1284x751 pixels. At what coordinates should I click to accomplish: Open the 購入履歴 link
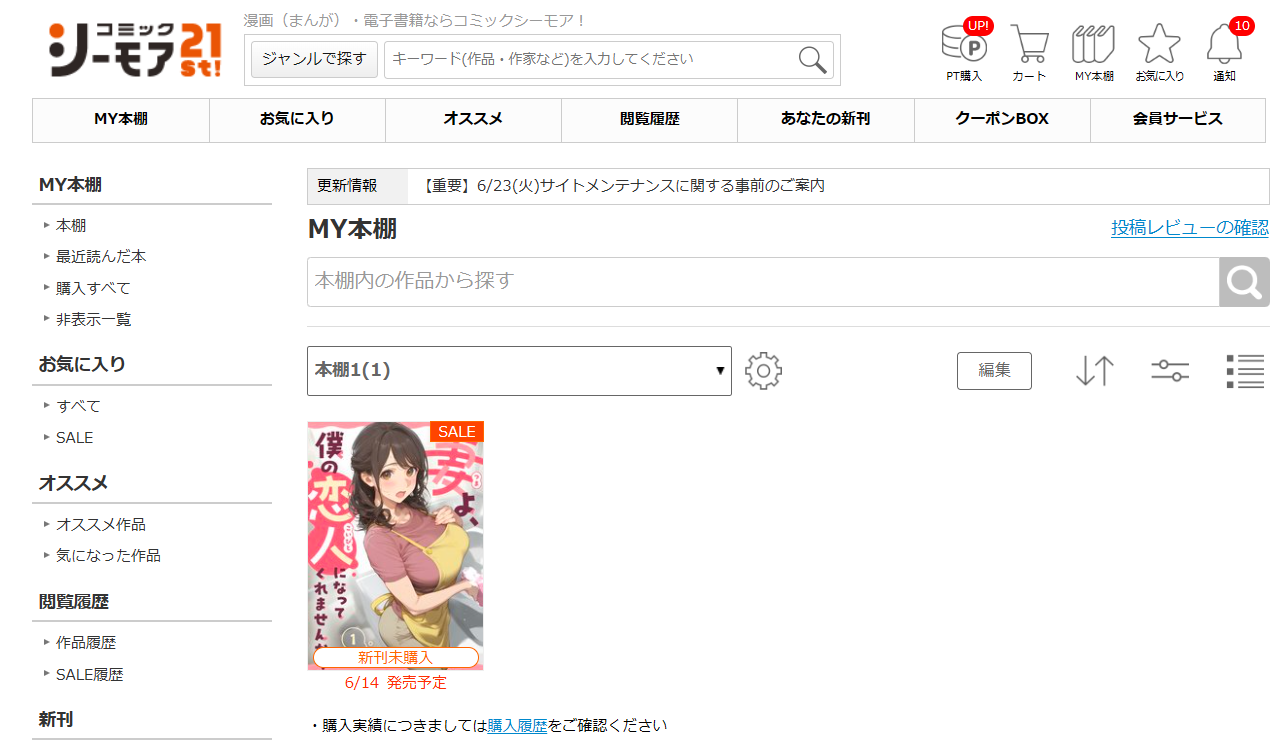point(517,726)
